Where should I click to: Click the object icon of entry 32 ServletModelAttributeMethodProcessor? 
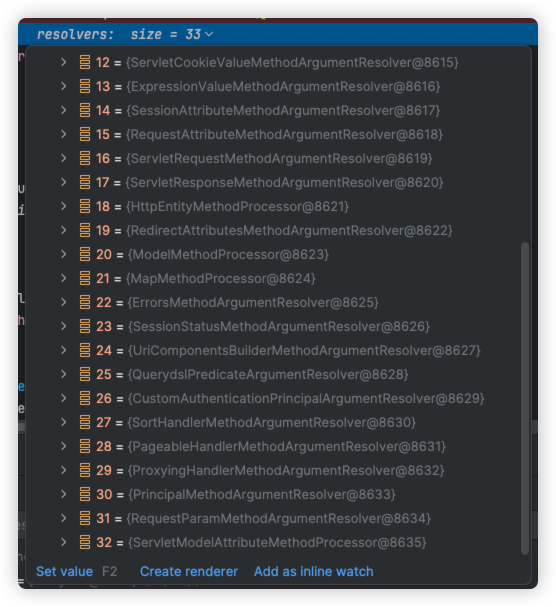[85, 542]
